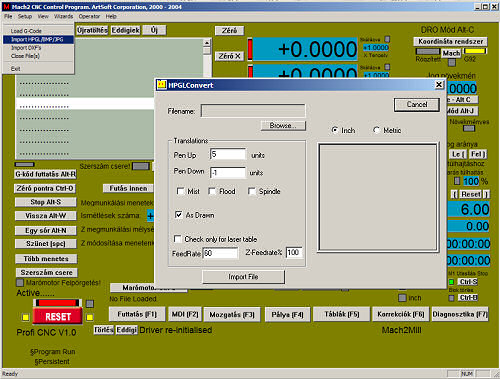The image size is (500, 379).
Task: Click the Zéró X button
Action: (x=229, y=56)
